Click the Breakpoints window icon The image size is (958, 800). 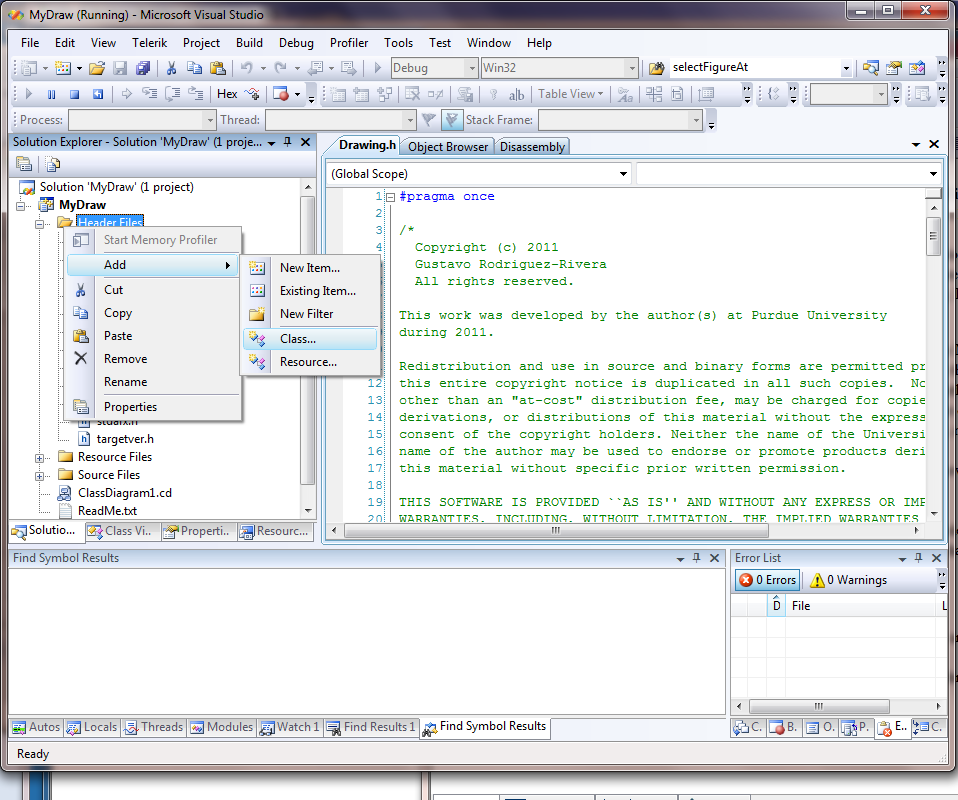click(280, 94)
